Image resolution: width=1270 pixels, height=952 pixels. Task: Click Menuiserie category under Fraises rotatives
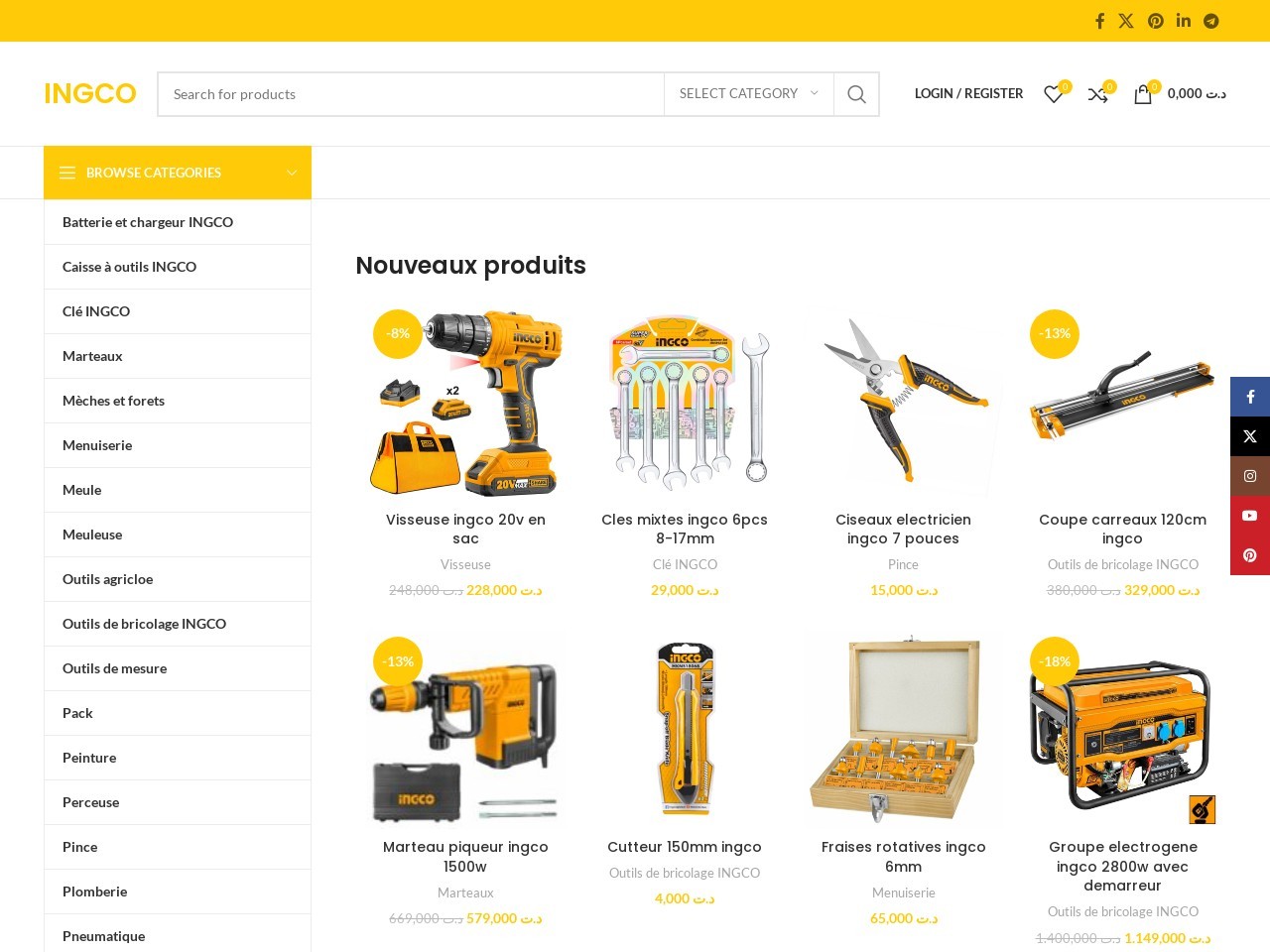click(904, 892)
